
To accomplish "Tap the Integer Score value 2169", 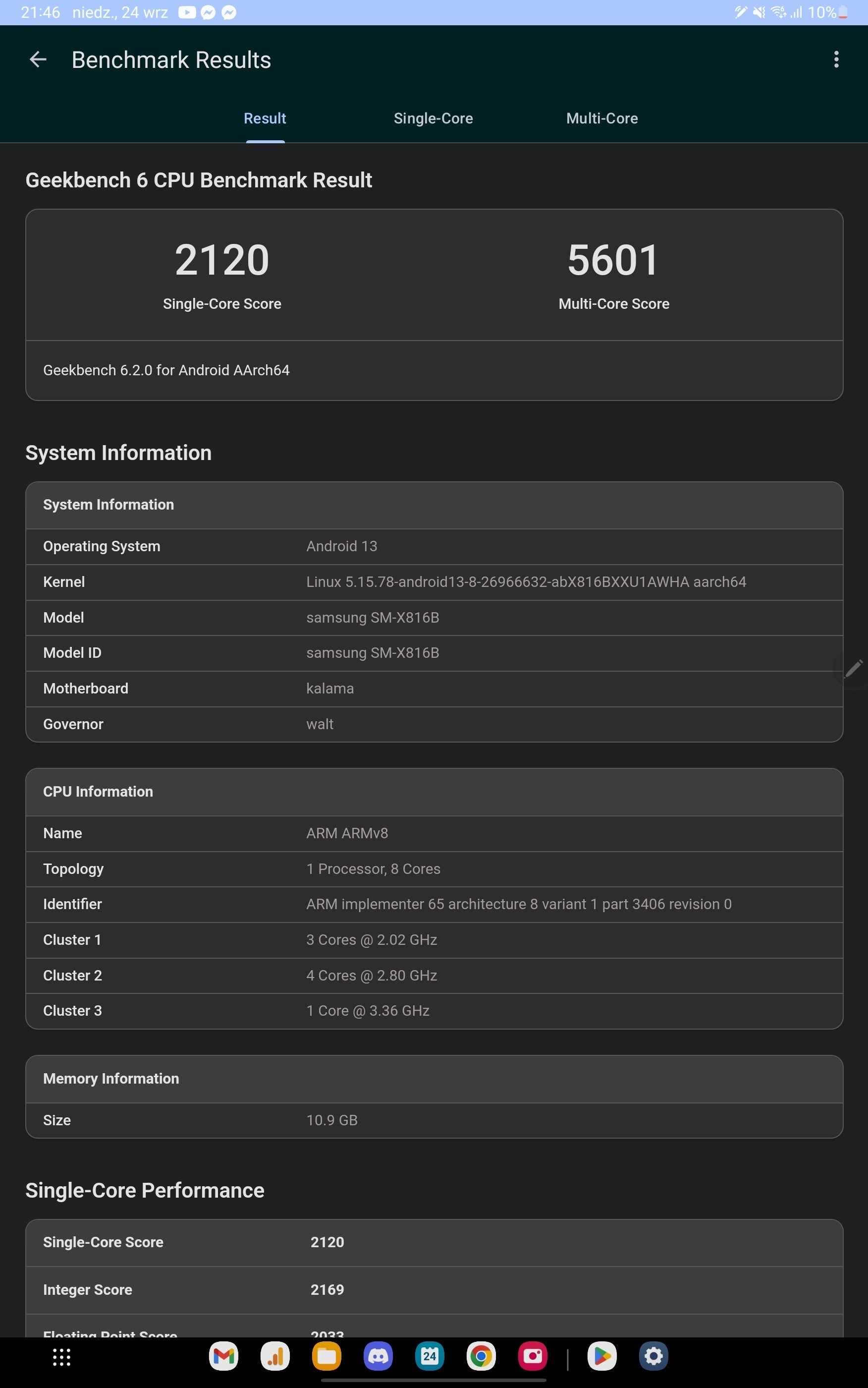I will click(x=327, y=1289).
